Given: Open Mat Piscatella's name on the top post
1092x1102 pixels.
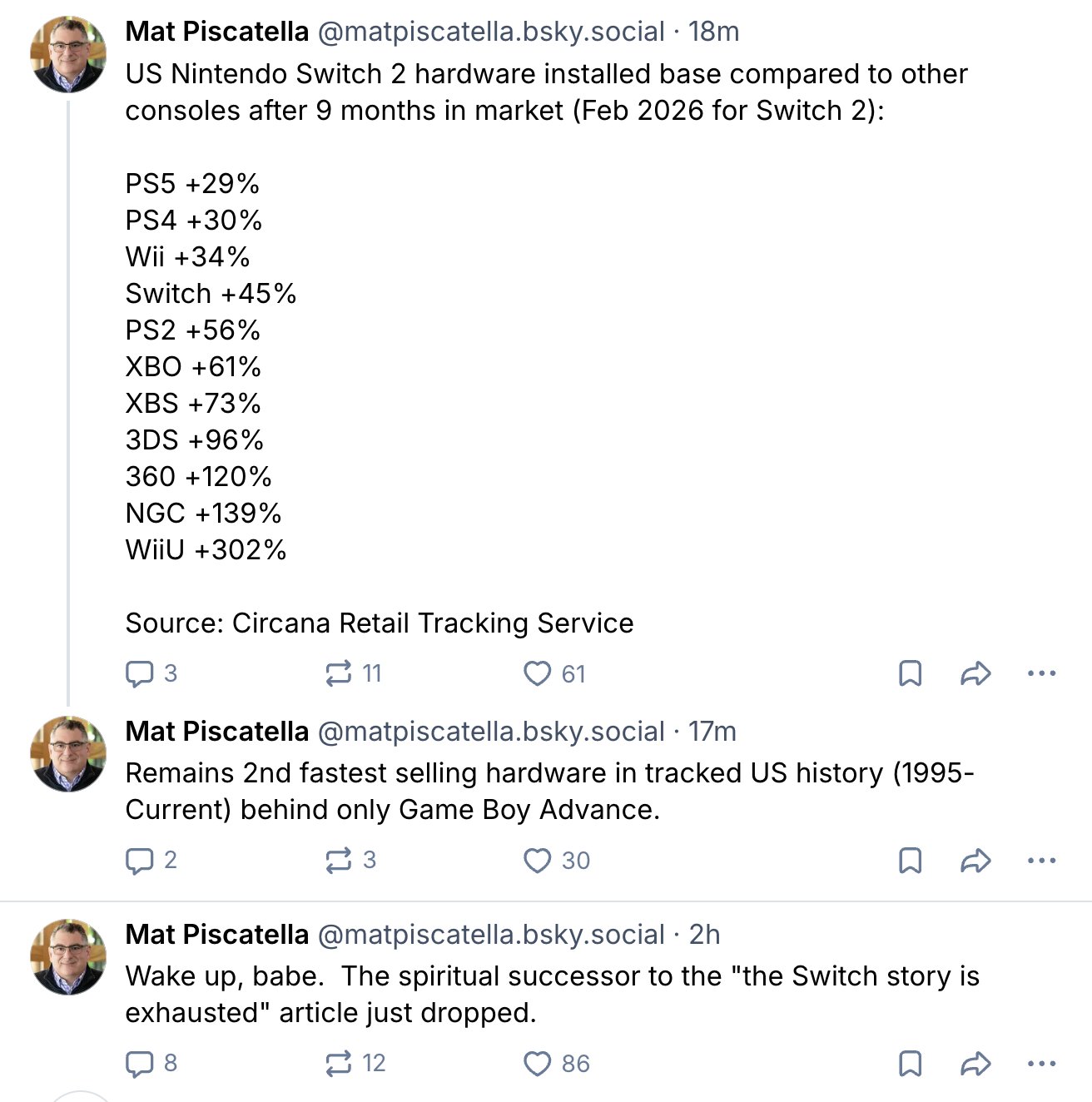Looking at the screenshot, I should (217, 32).
